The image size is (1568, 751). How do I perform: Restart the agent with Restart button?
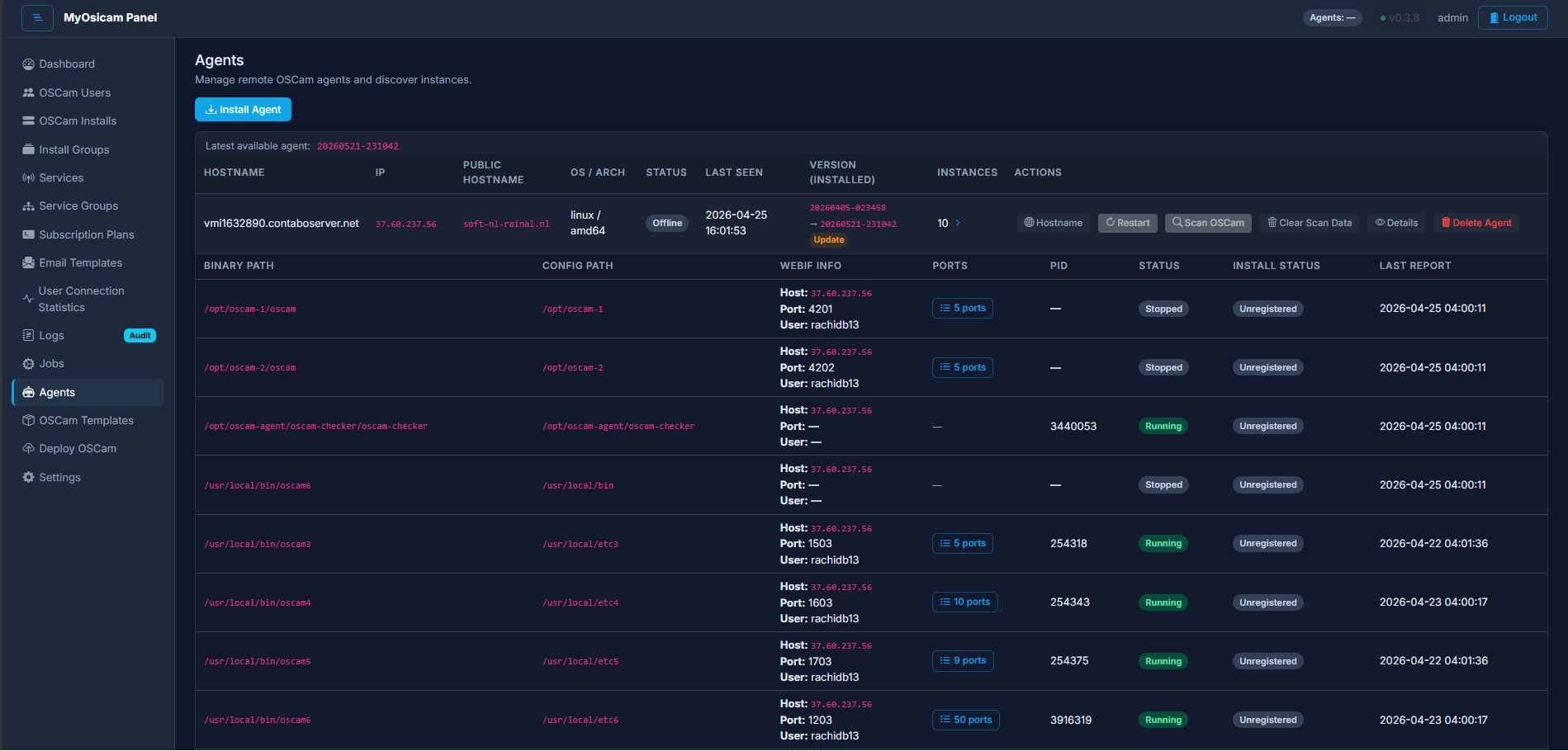1128,223
